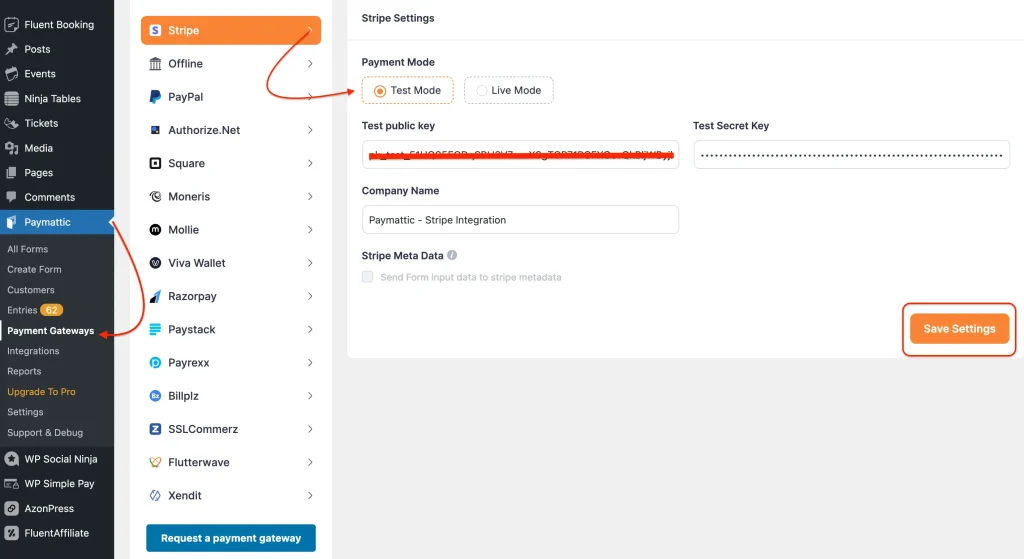
Task: Click the Fluent Booking sidebar icon
Action: (x=11, y=25)
